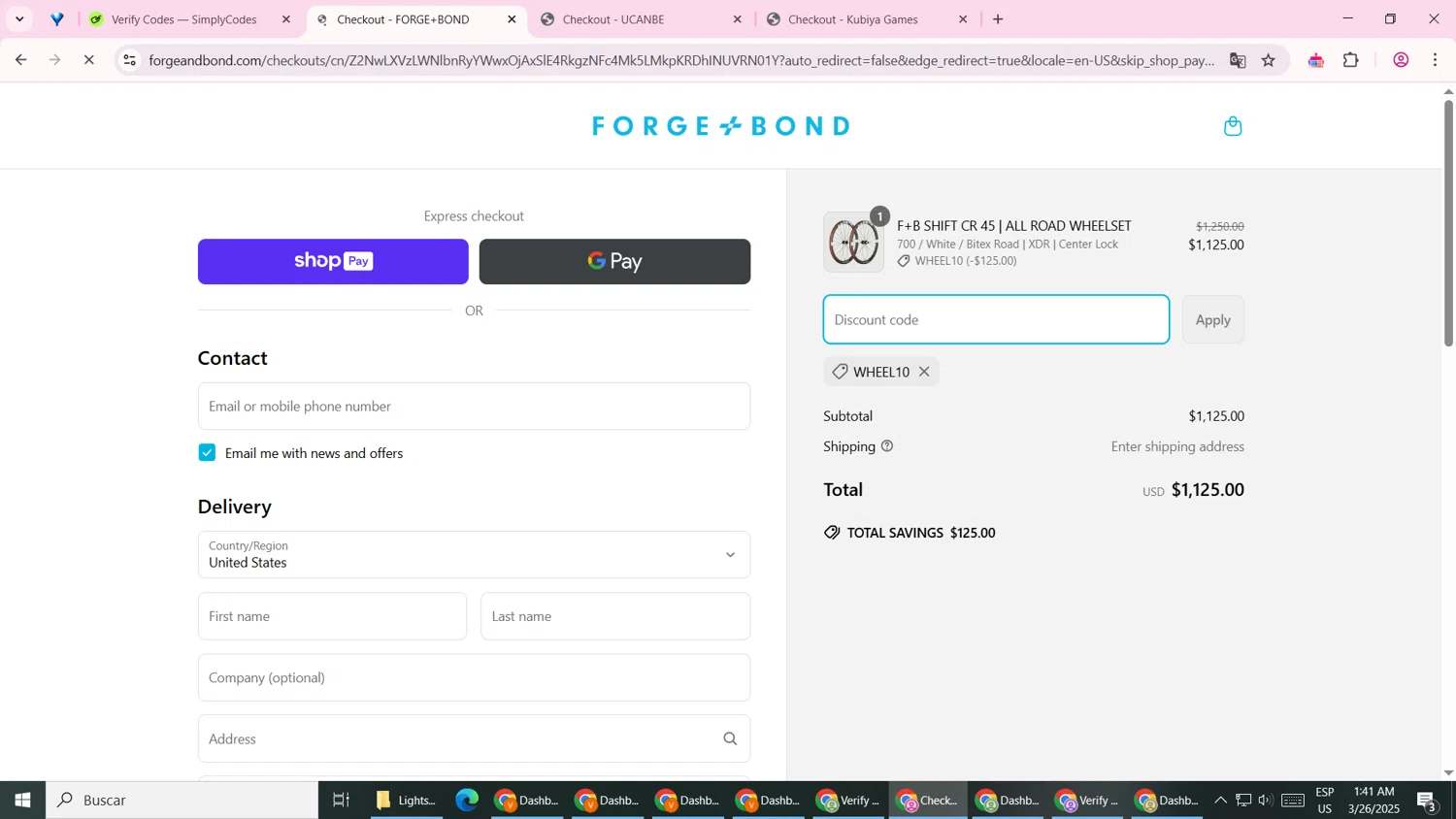Open the shopping bag cart icon
The image size is (1456, 819).
(1233, 126)
